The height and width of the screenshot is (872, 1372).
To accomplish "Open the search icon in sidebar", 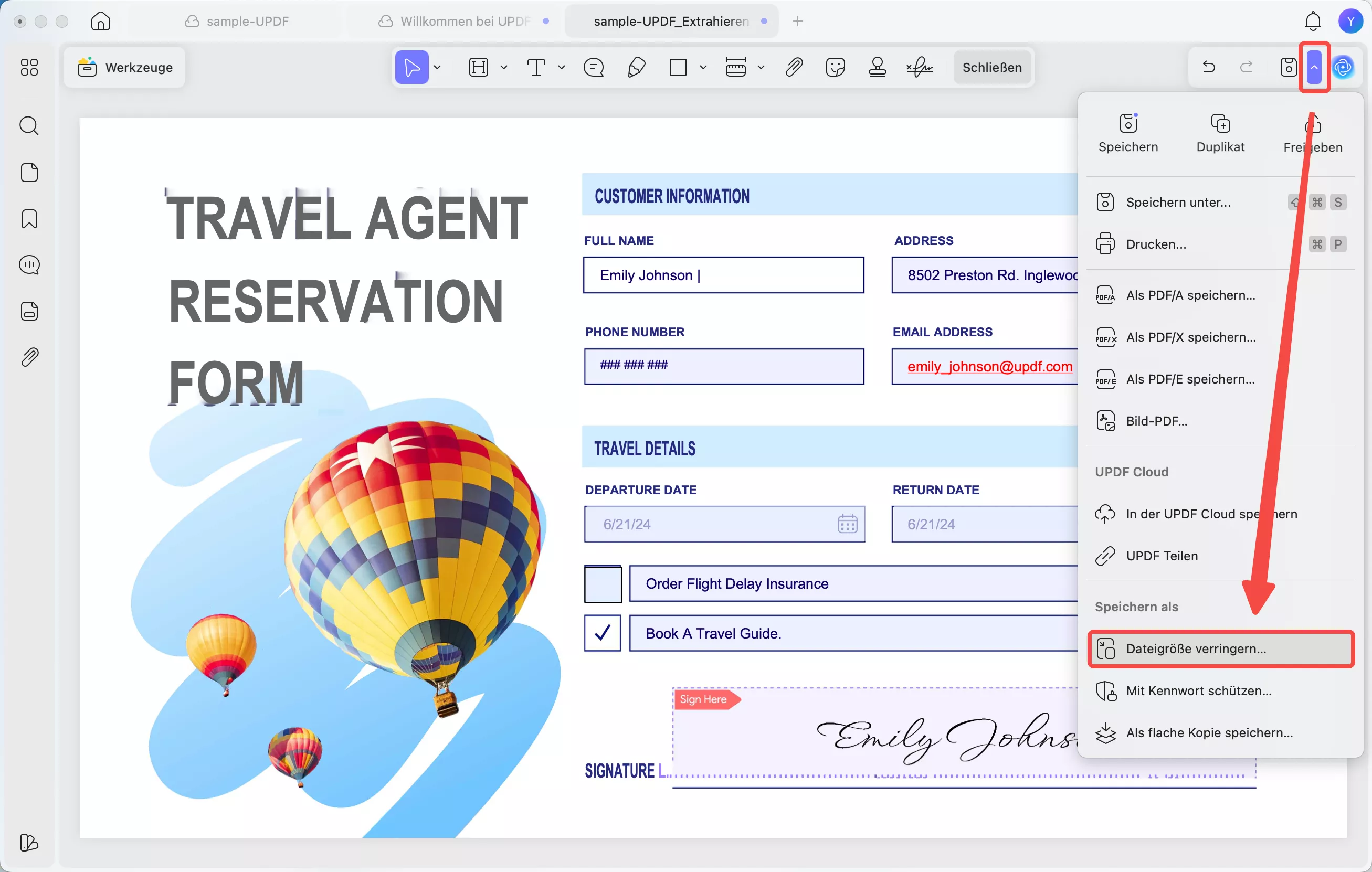I will [x=29, y=125].
